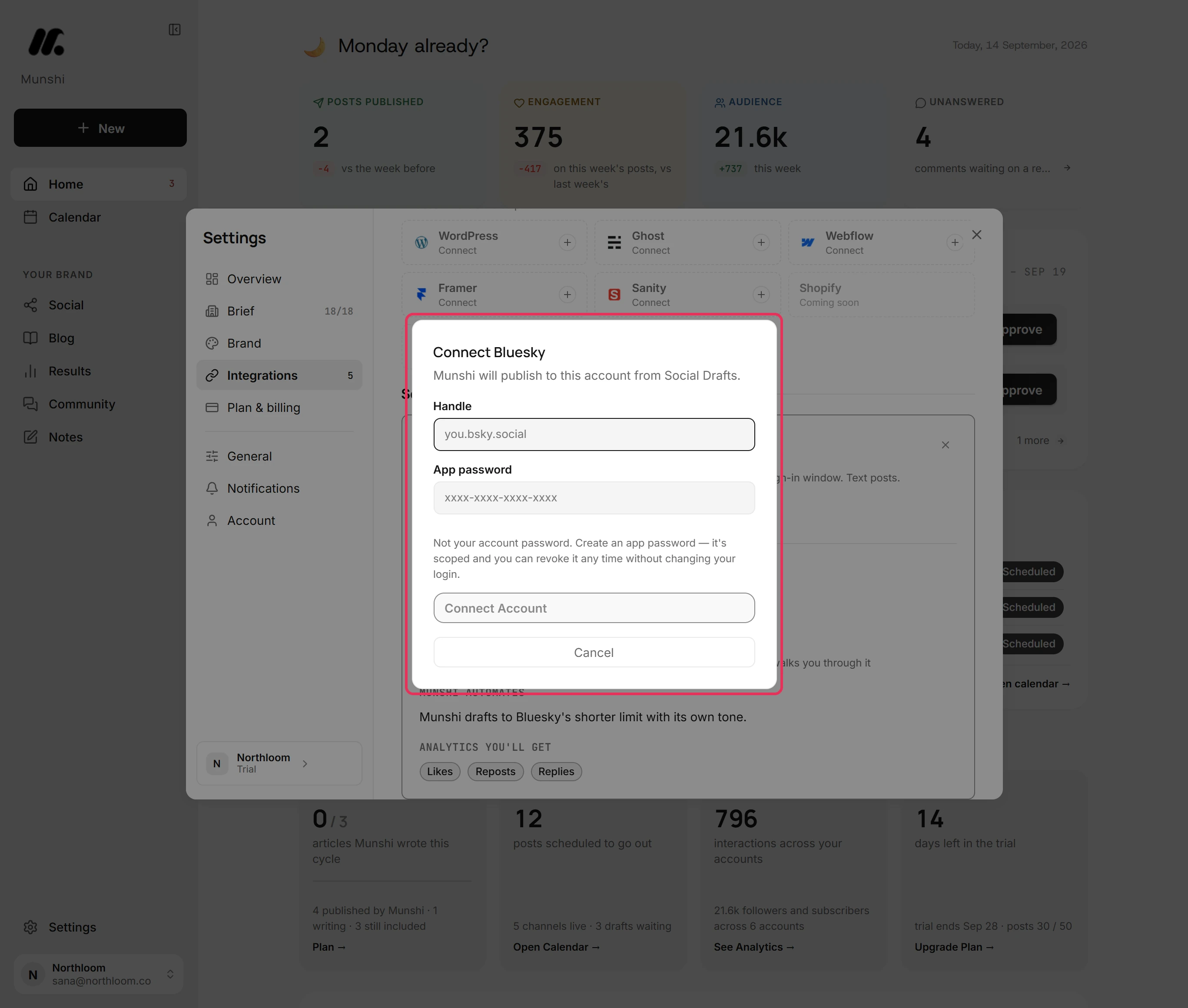Open Plan & billing settings
The image size is (1188, 1008).
[x=279, y=408]
